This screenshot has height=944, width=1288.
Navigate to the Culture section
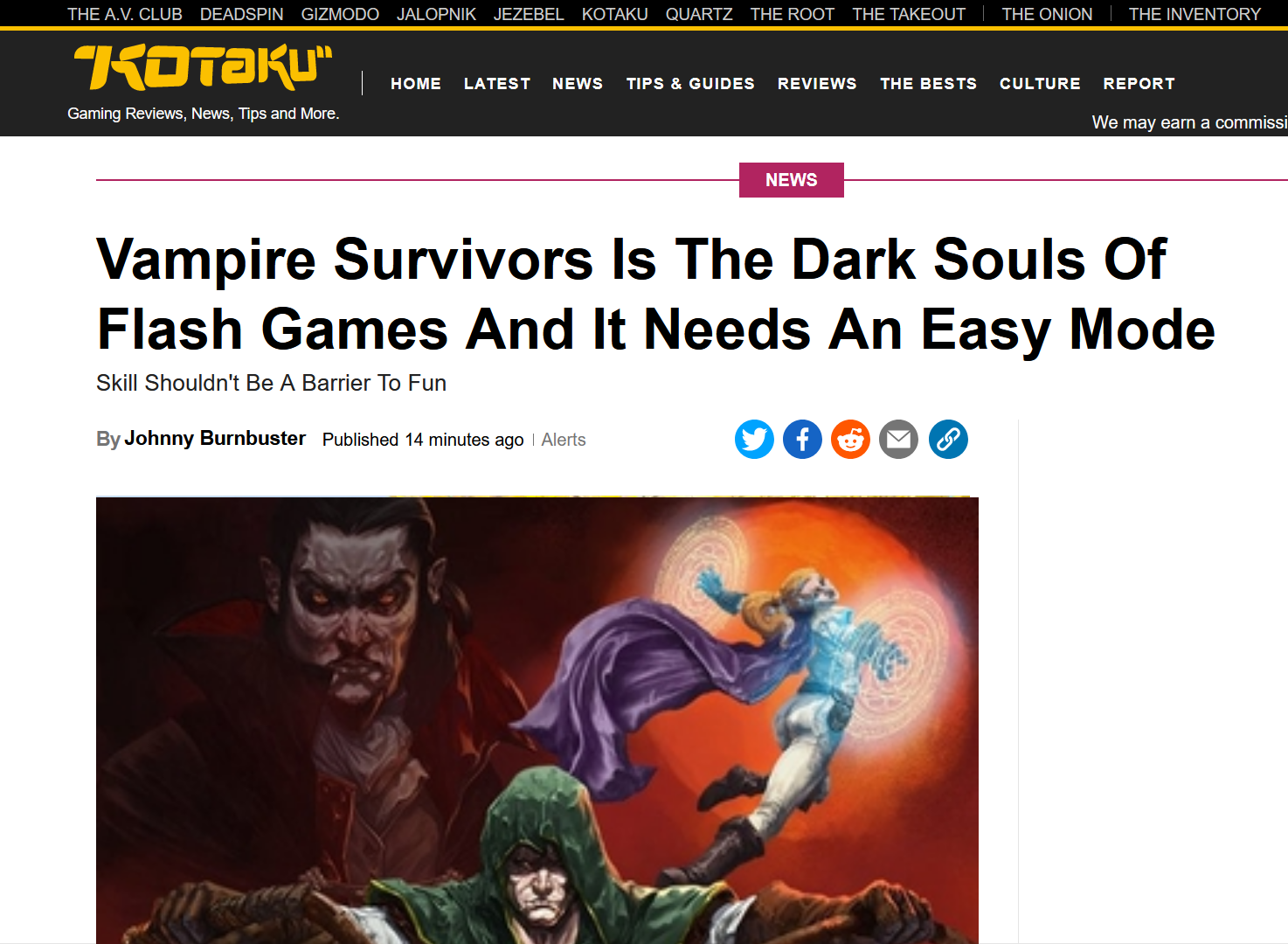point(1040,84)
